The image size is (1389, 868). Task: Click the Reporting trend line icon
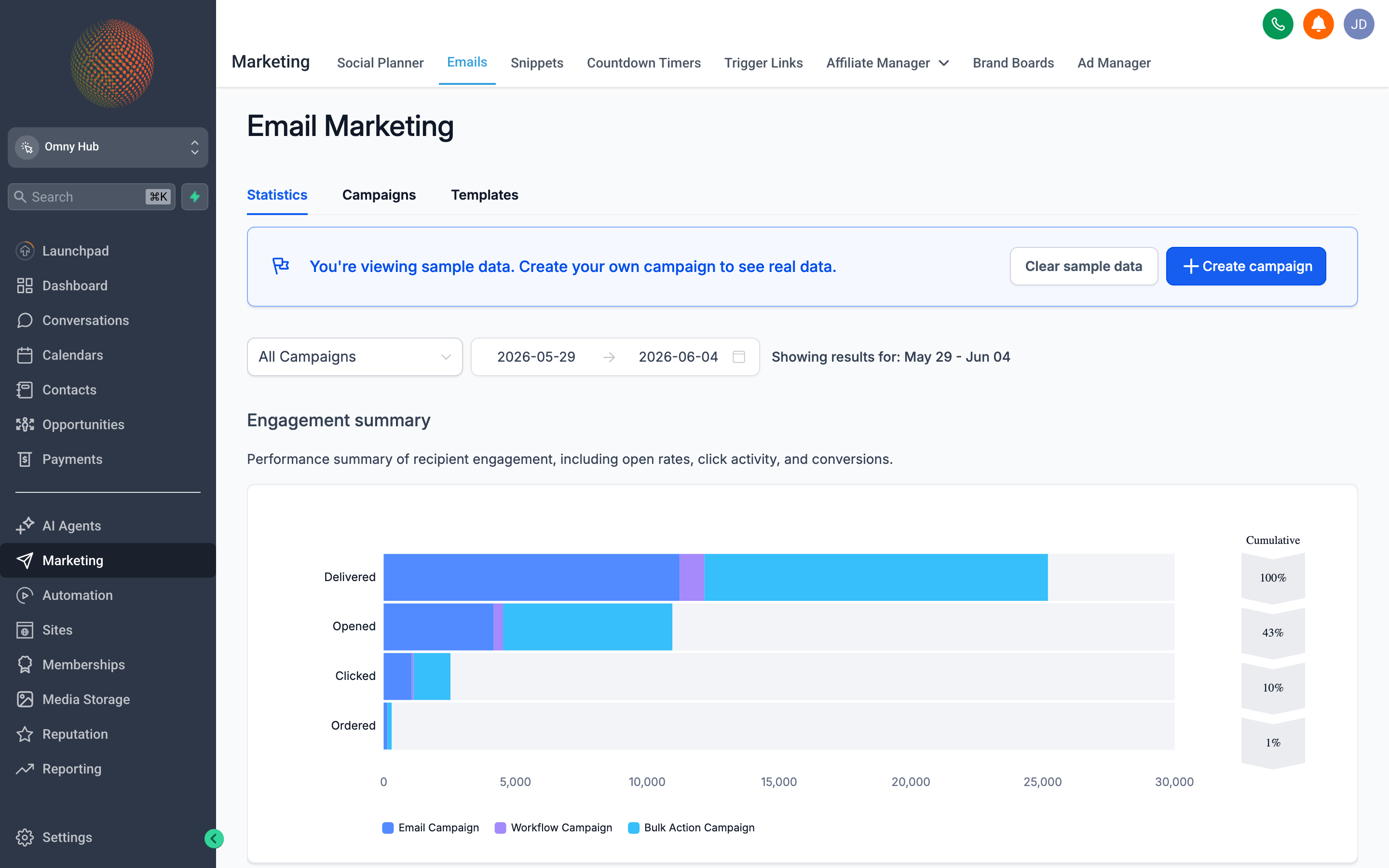point(25,769)
